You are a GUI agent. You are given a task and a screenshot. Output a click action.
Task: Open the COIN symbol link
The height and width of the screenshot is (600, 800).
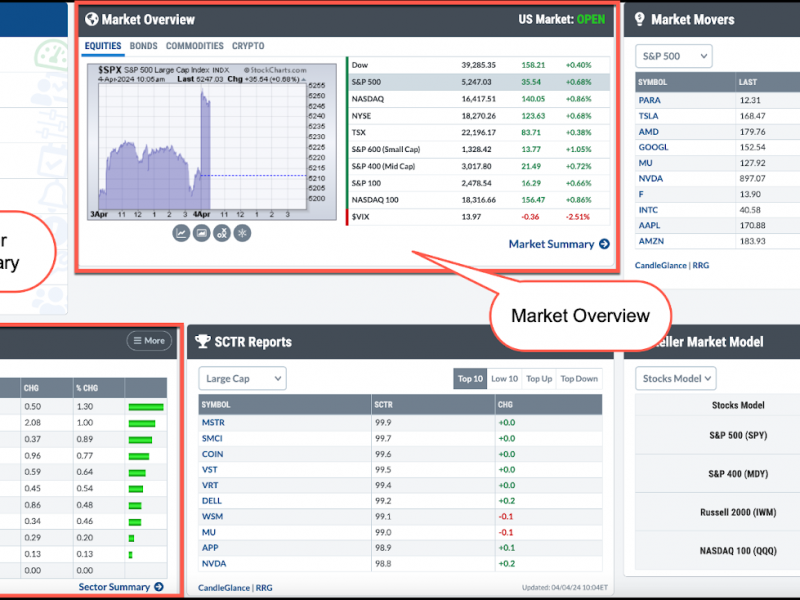point(212,454)
